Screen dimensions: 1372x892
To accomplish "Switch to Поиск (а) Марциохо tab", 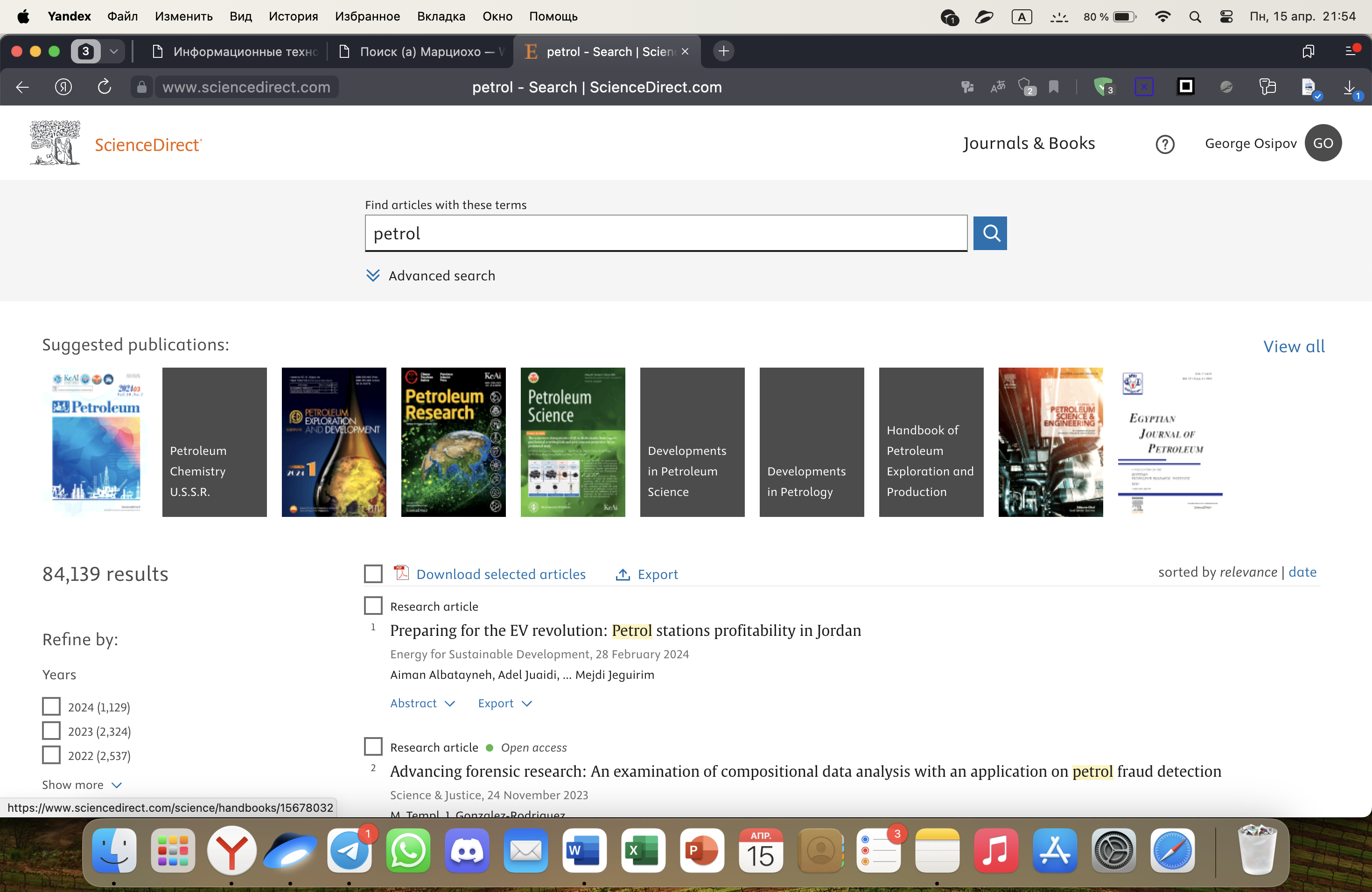I will pyautogui.click(x=421, y=52).
